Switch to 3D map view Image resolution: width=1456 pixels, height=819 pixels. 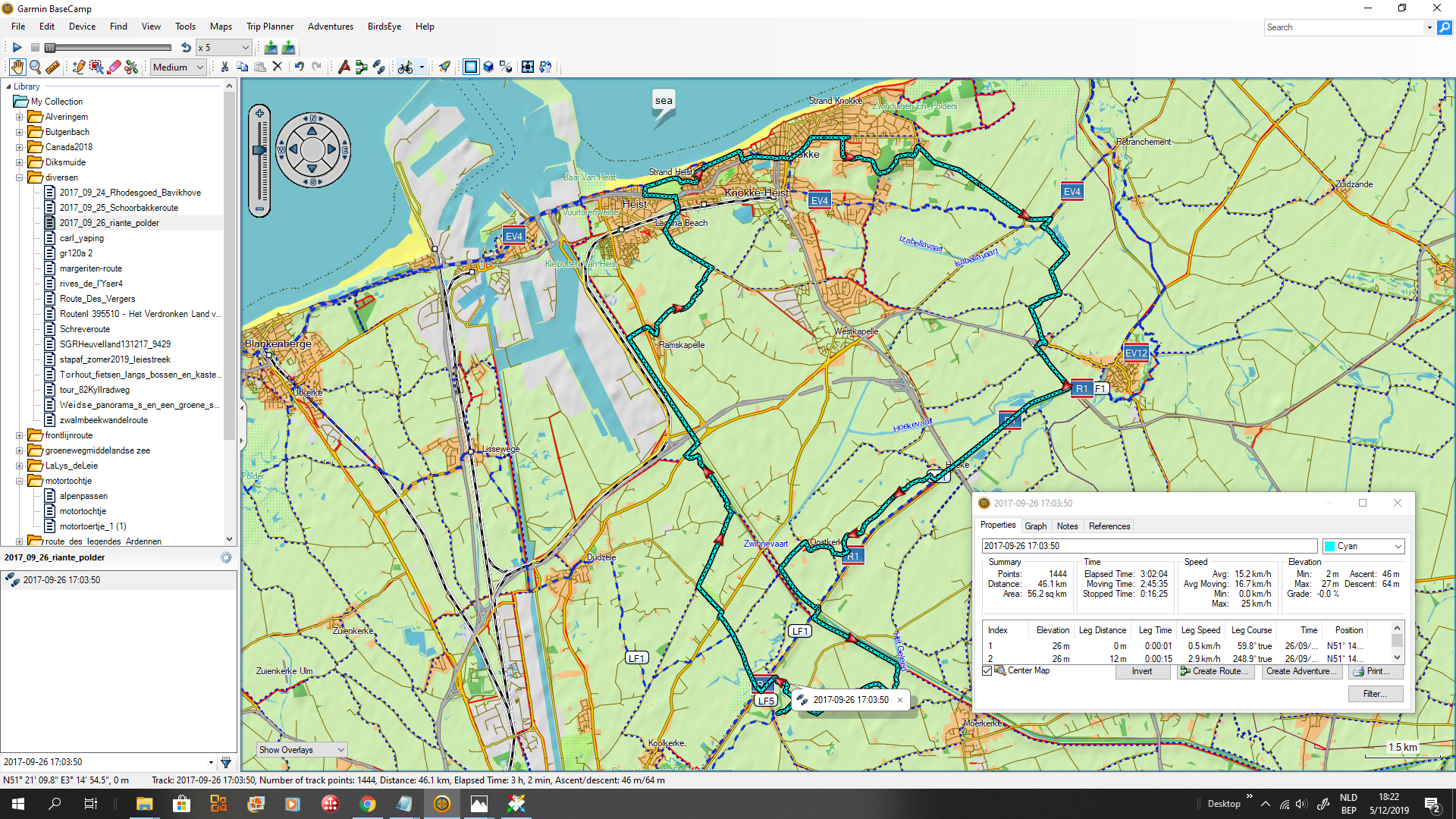[x=488, y=67]
